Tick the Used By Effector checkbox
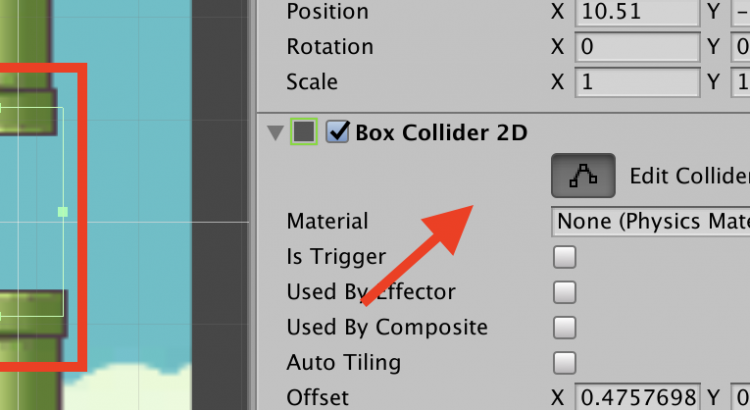 tap(565, 292)
